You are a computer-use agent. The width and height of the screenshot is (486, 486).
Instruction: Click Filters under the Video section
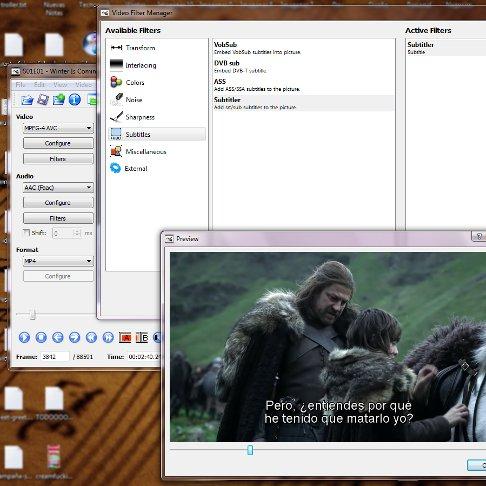tap(58, 159)
